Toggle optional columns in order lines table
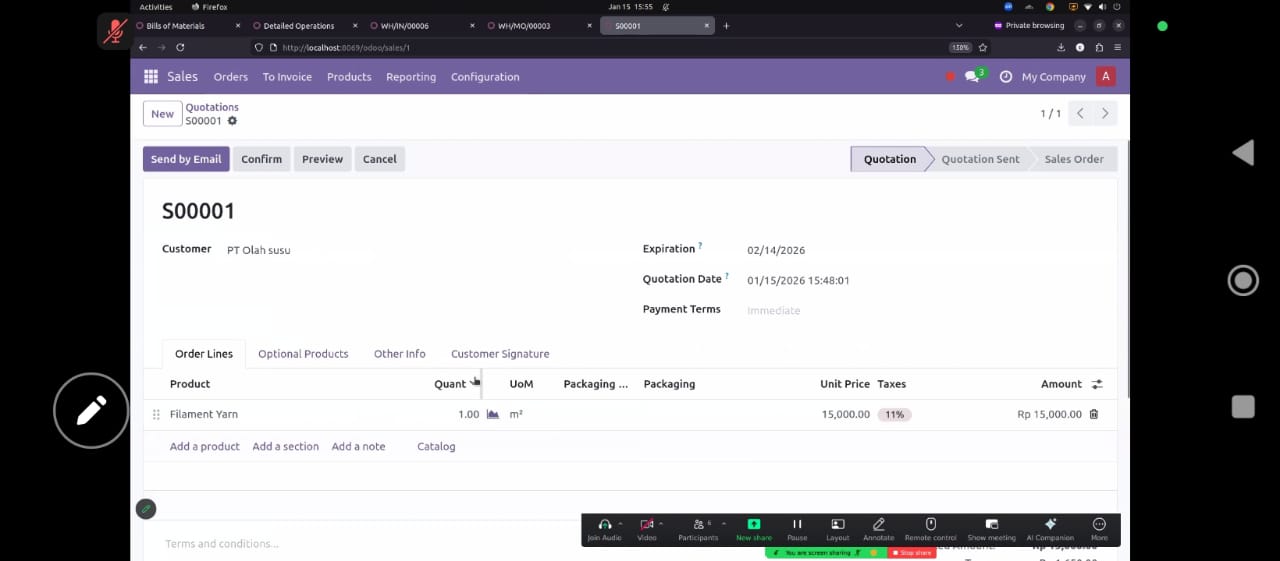The image size is (1280, 561). pos(1097,384)
